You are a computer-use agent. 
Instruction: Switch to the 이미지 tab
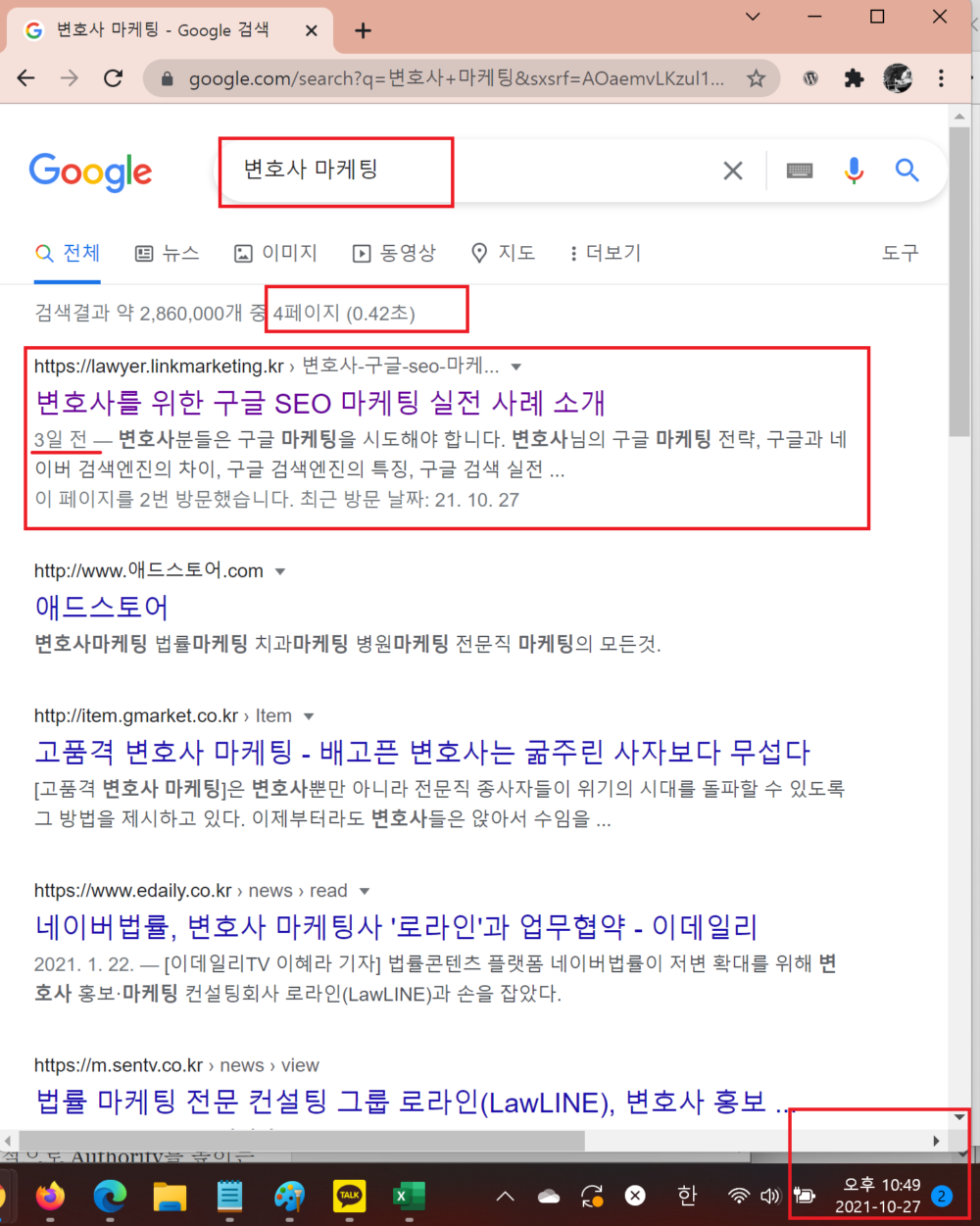[275, 254]
